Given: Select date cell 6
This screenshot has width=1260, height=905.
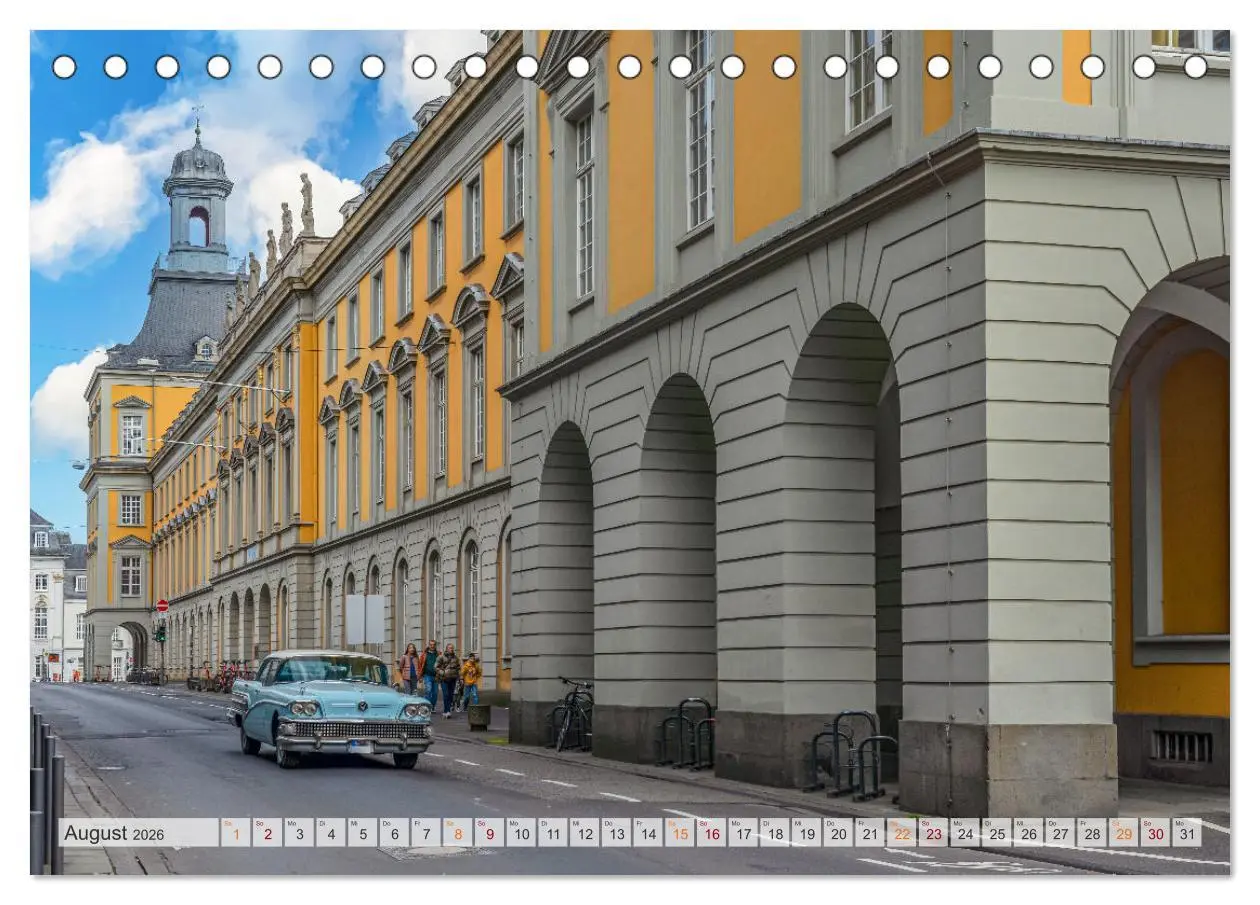Looking at the screenshot, I should [394, 833].
